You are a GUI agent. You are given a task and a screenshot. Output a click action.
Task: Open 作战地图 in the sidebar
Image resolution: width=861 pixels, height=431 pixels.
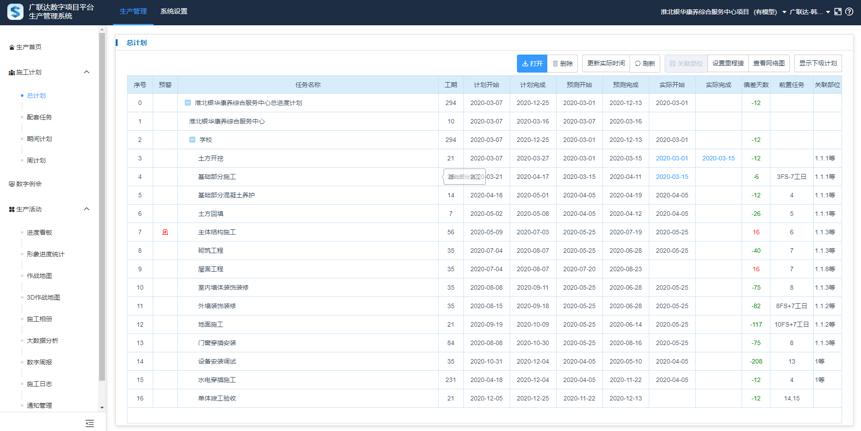click(39, 276)
